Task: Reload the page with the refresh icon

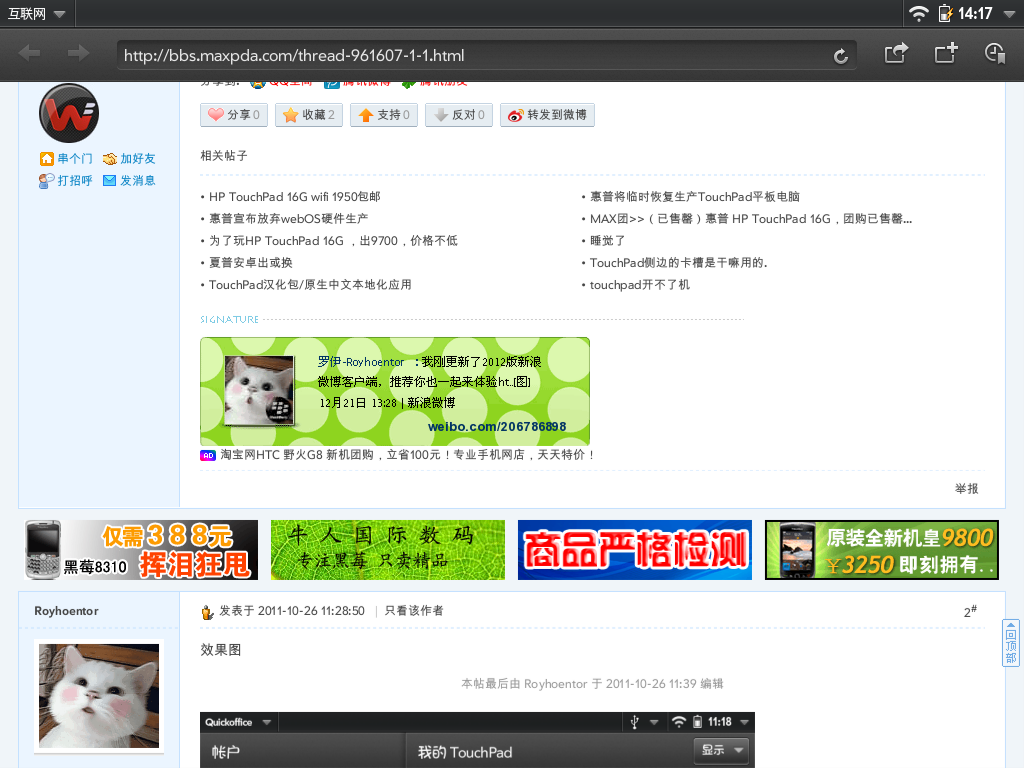Action: point(841,56)
